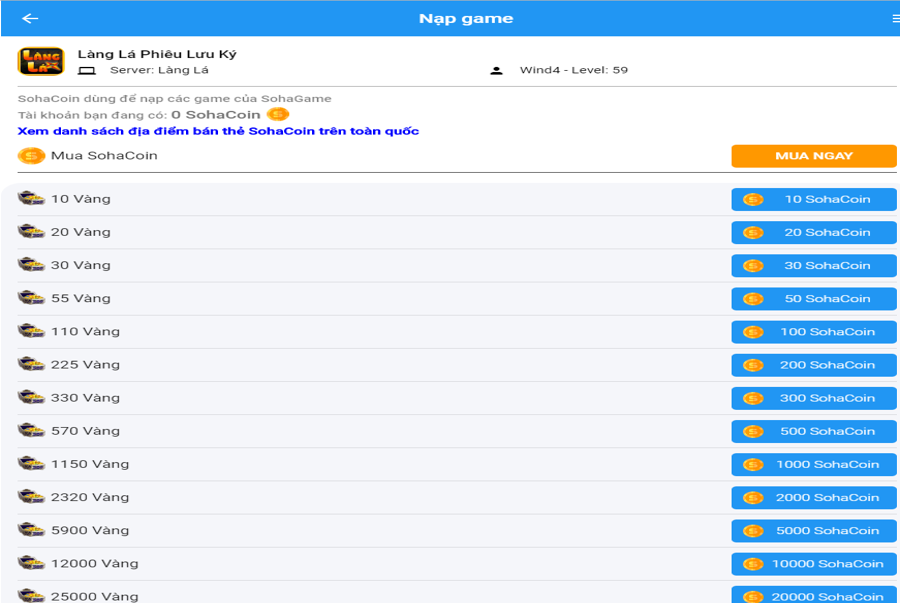Image resolution: width=900 pixels, height=603 pixels.
Task: Click the chest icon for 55 Vàng
Action: [31, 298]
